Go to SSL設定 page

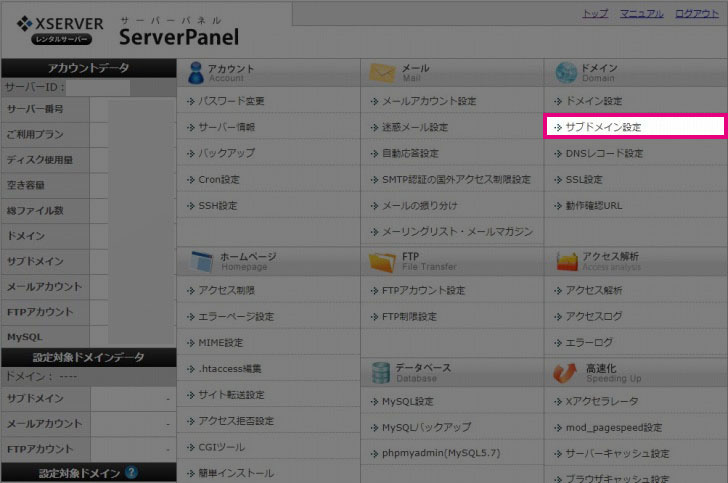coord(584,180)
